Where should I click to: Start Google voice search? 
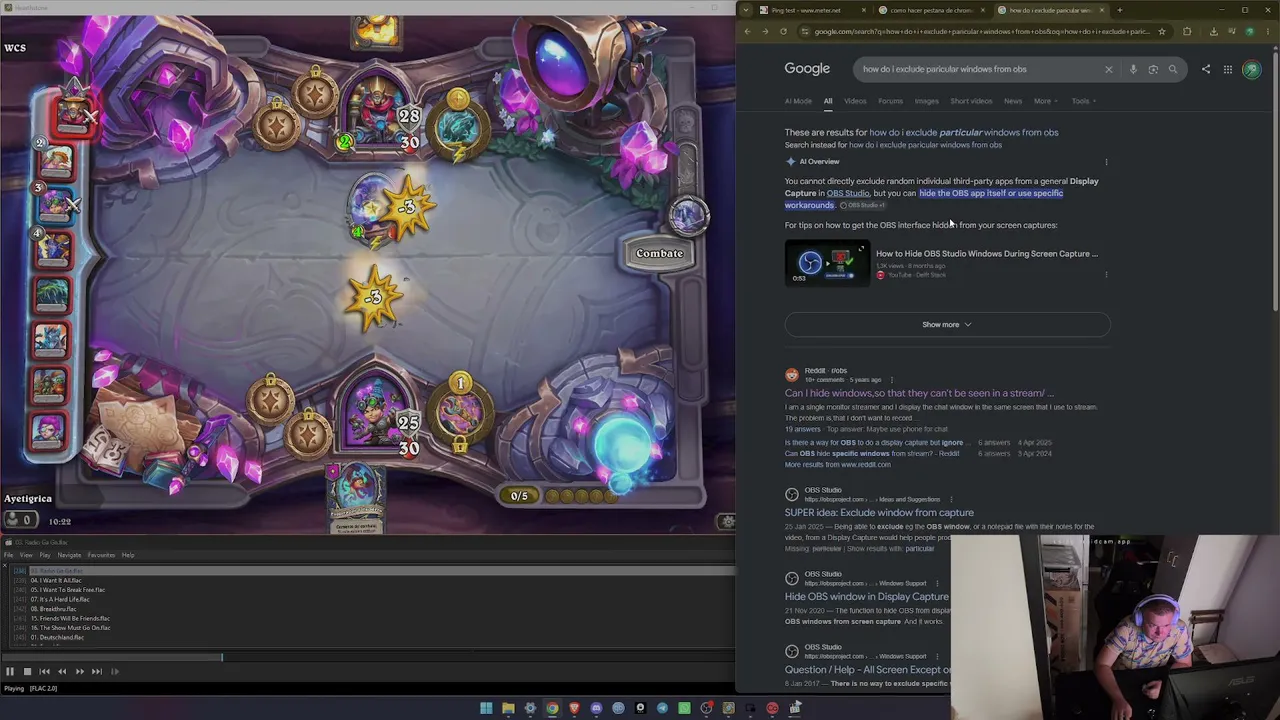1133,69
